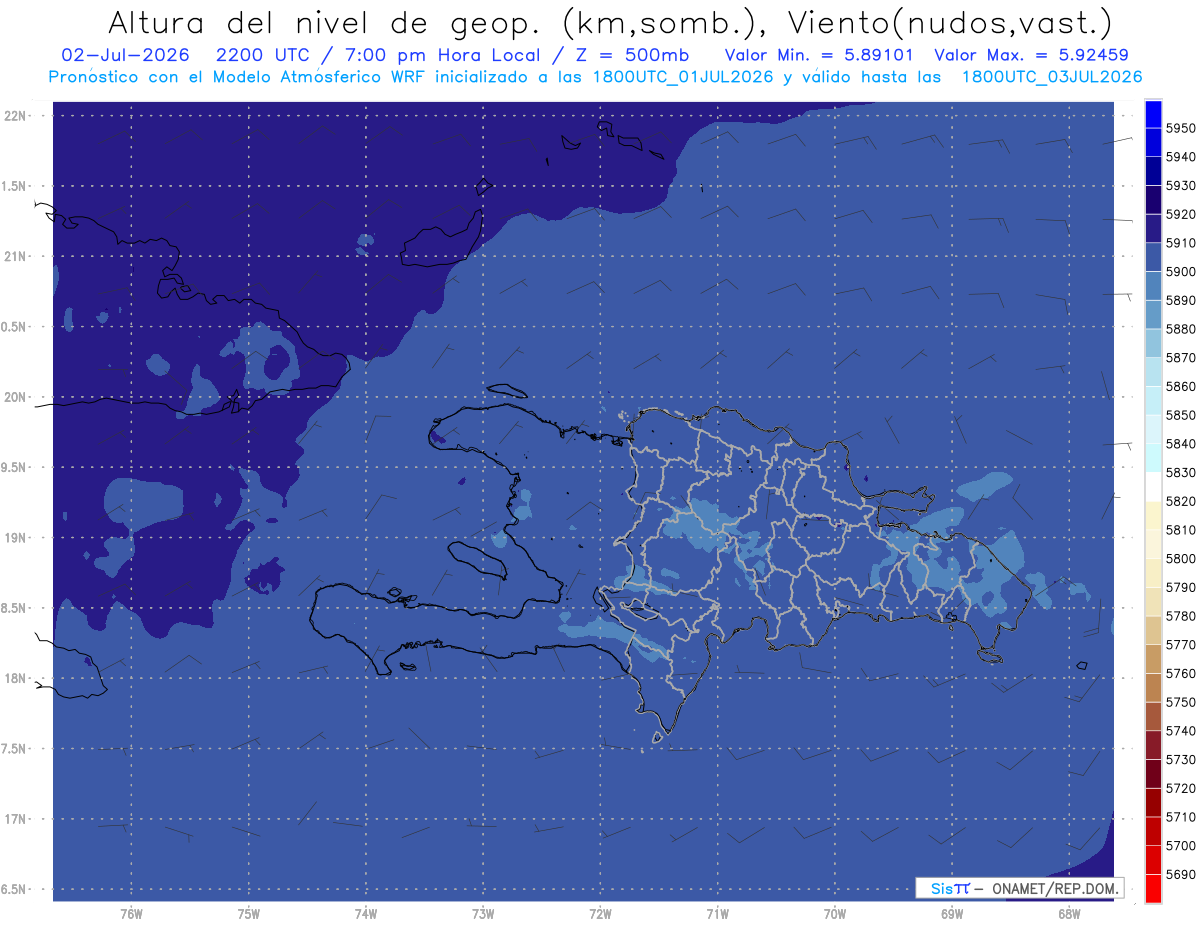
Task: Click the chart title 'Altura del nivel de geop.'
Action: tap(322, 22)
